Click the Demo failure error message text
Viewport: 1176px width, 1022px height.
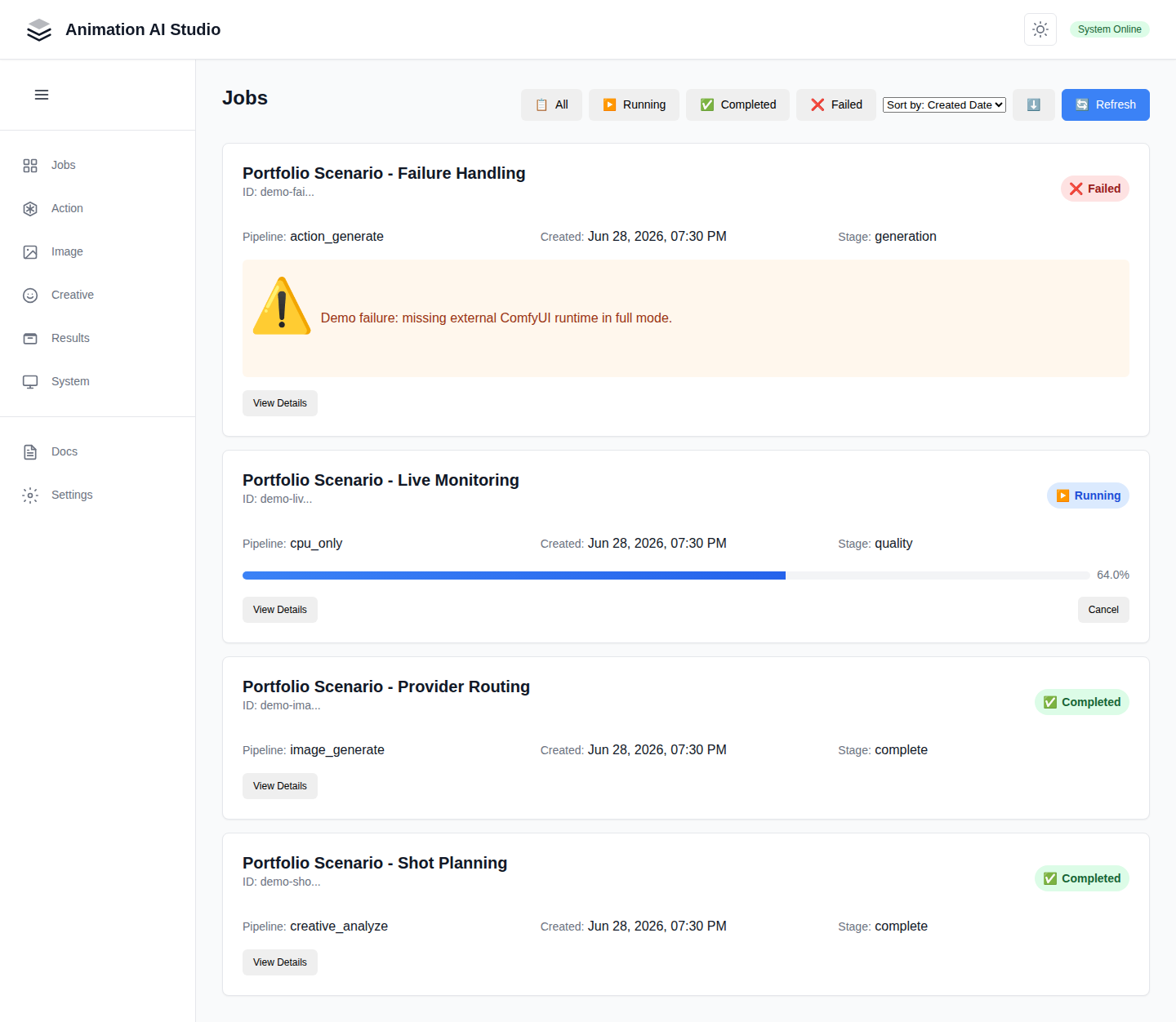[x=497, y=318]
